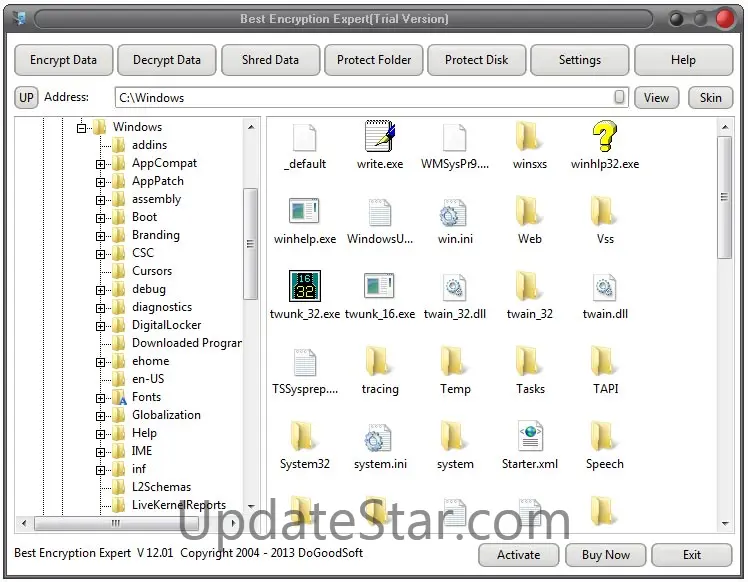
Task: Open the Protect Folder section
Action: (x=374, y=60)
